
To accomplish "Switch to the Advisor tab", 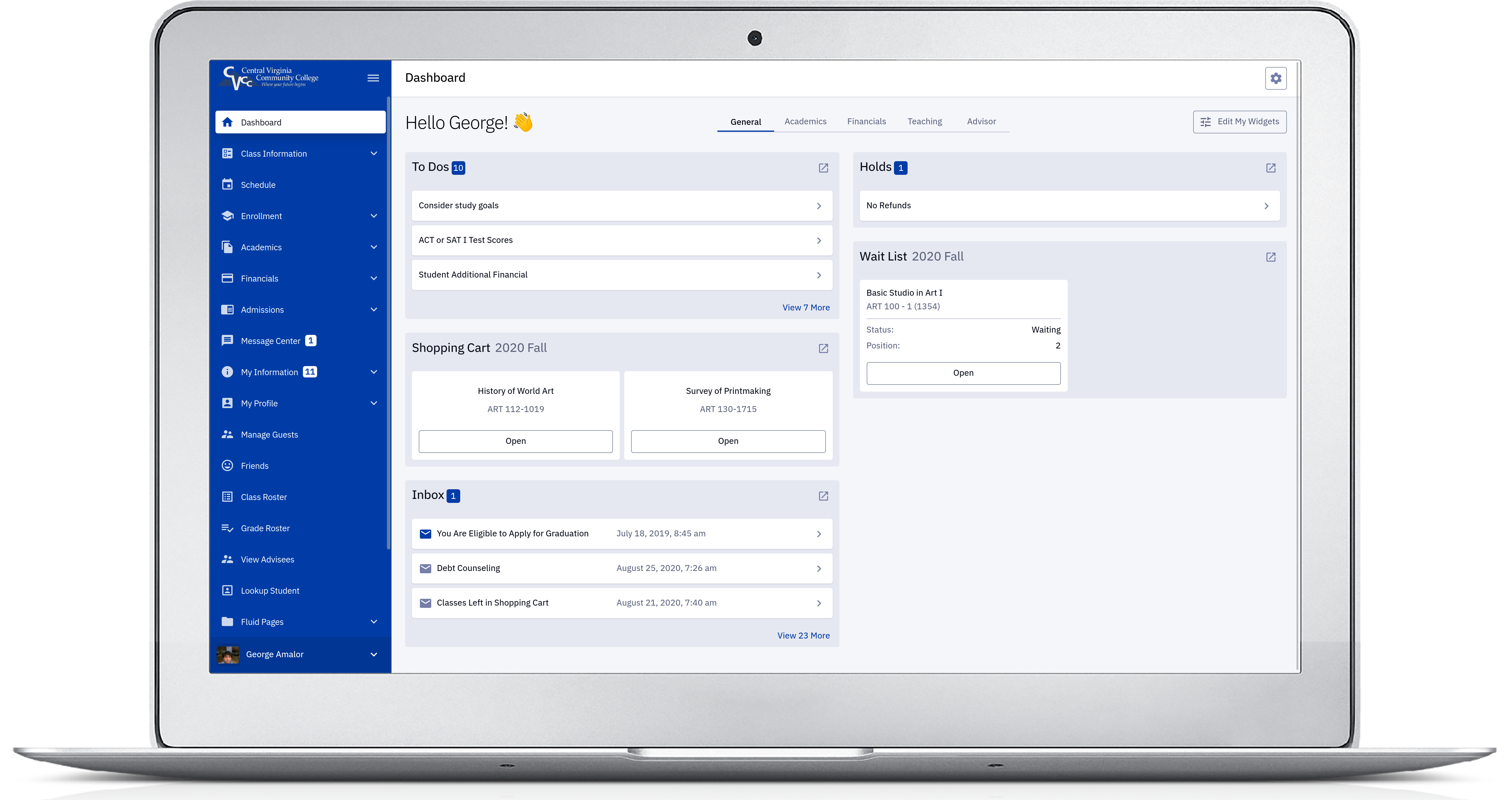I will click(x=981, y=121).
